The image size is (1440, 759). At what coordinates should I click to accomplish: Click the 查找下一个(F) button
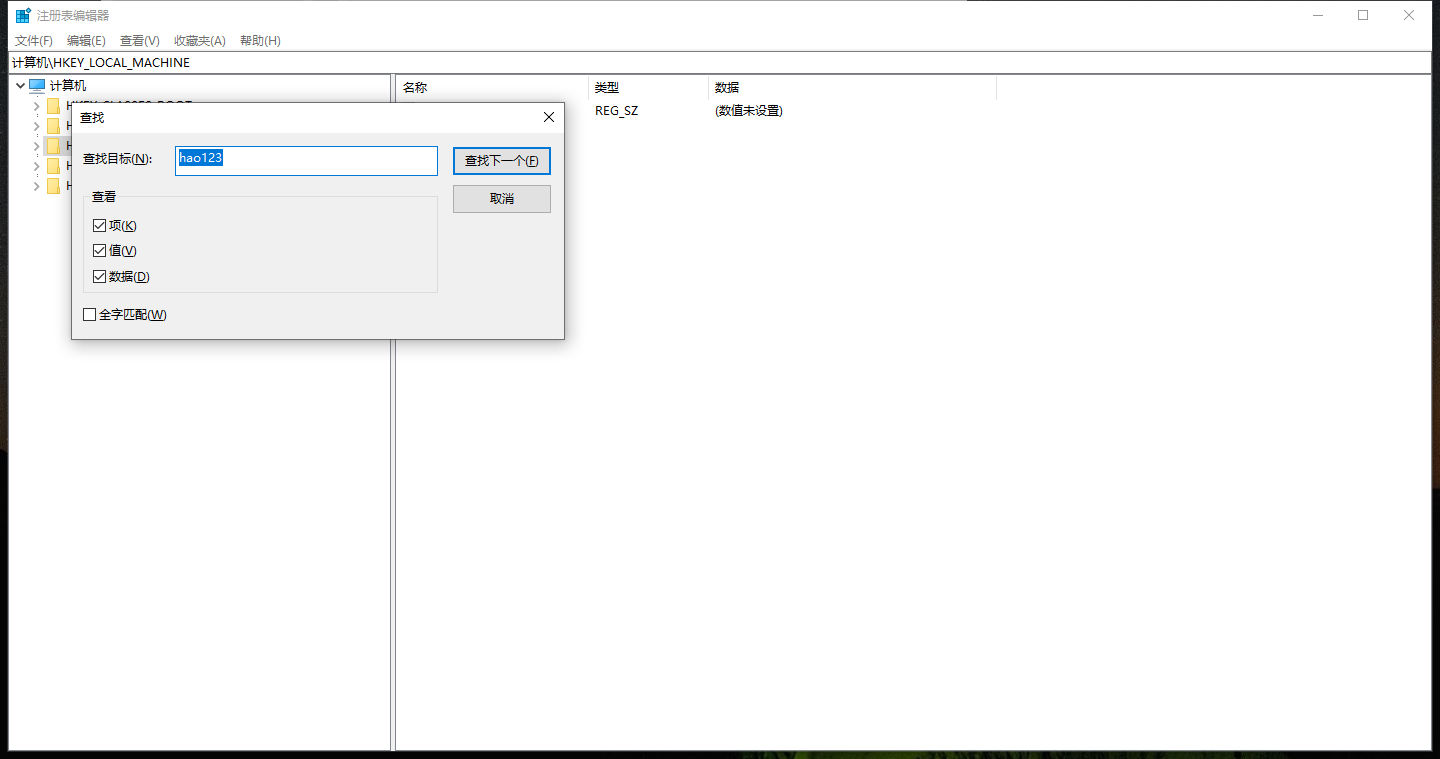click(501, 160)
